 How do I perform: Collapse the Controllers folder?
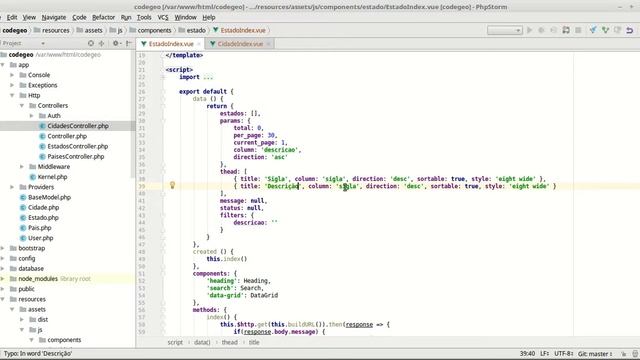(22, 106)
